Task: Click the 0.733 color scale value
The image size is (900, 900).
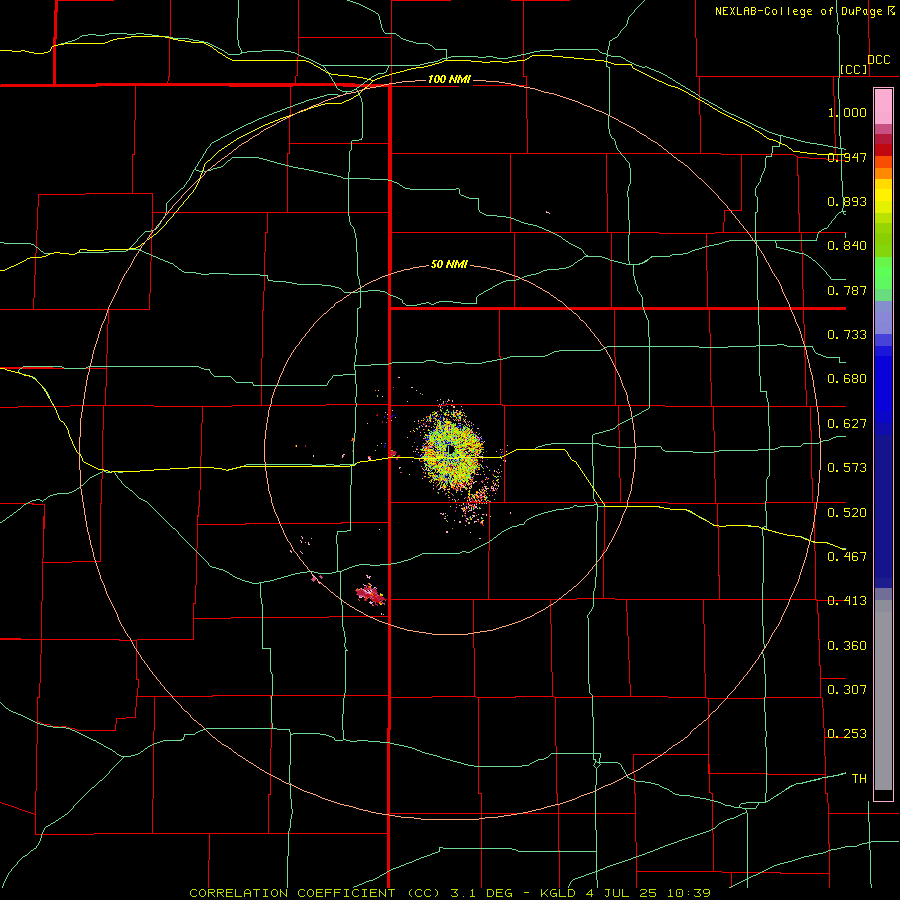Action: (x=847, y=335)
